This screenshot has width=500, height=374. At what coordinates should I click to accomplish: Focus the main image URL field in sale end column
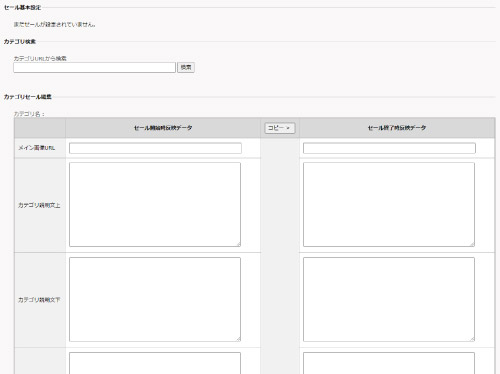389,148
